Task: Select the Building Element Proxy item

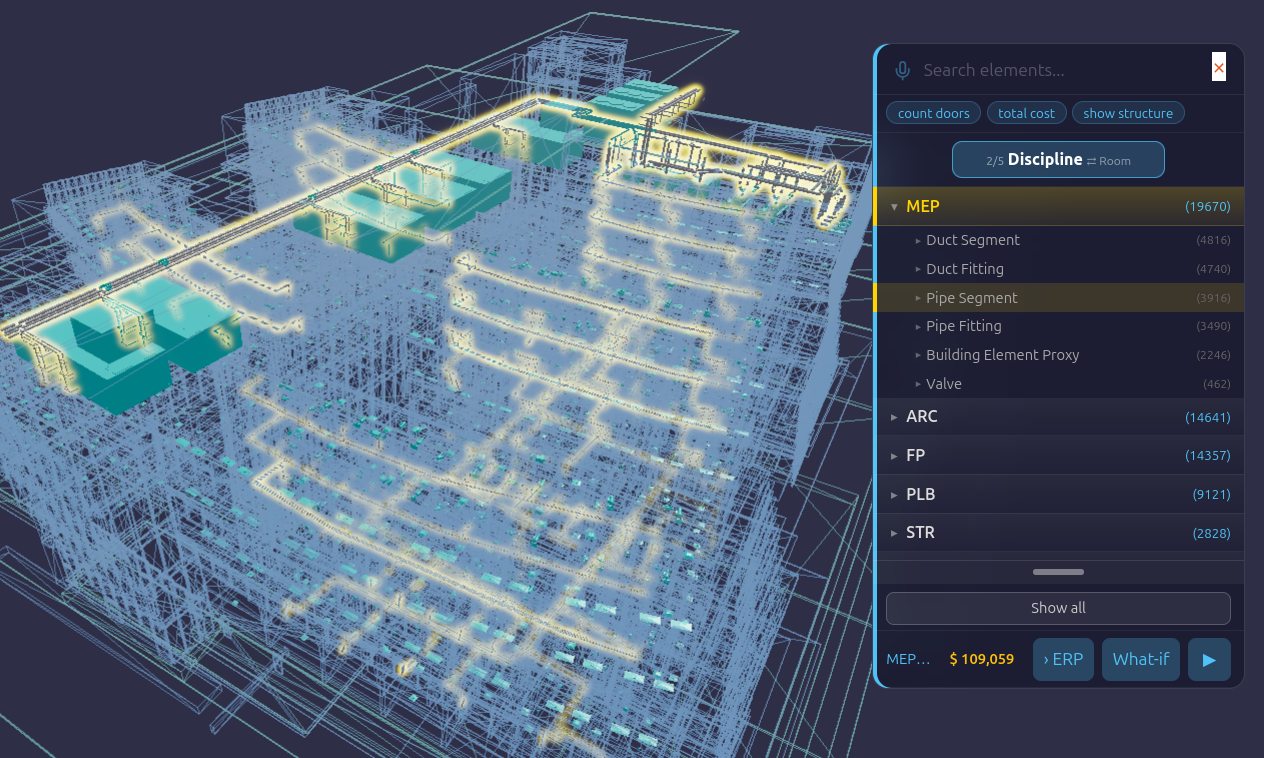Action: tap(1002, 355)
